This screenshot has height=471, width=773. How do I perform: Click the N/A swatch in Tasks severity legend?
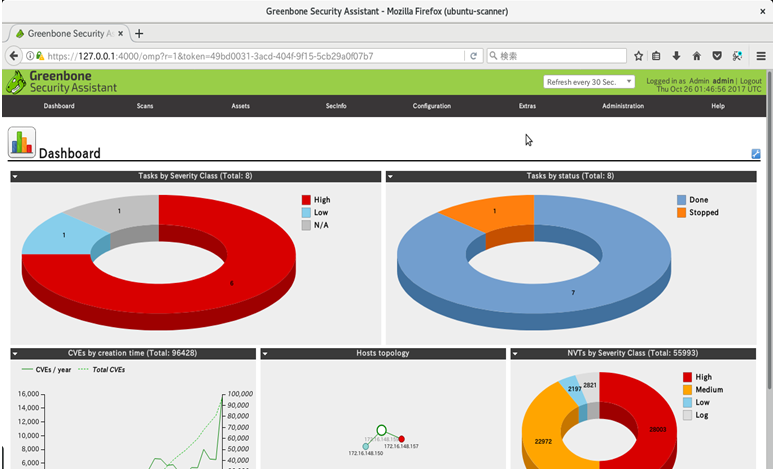click(x=306, y=225)
